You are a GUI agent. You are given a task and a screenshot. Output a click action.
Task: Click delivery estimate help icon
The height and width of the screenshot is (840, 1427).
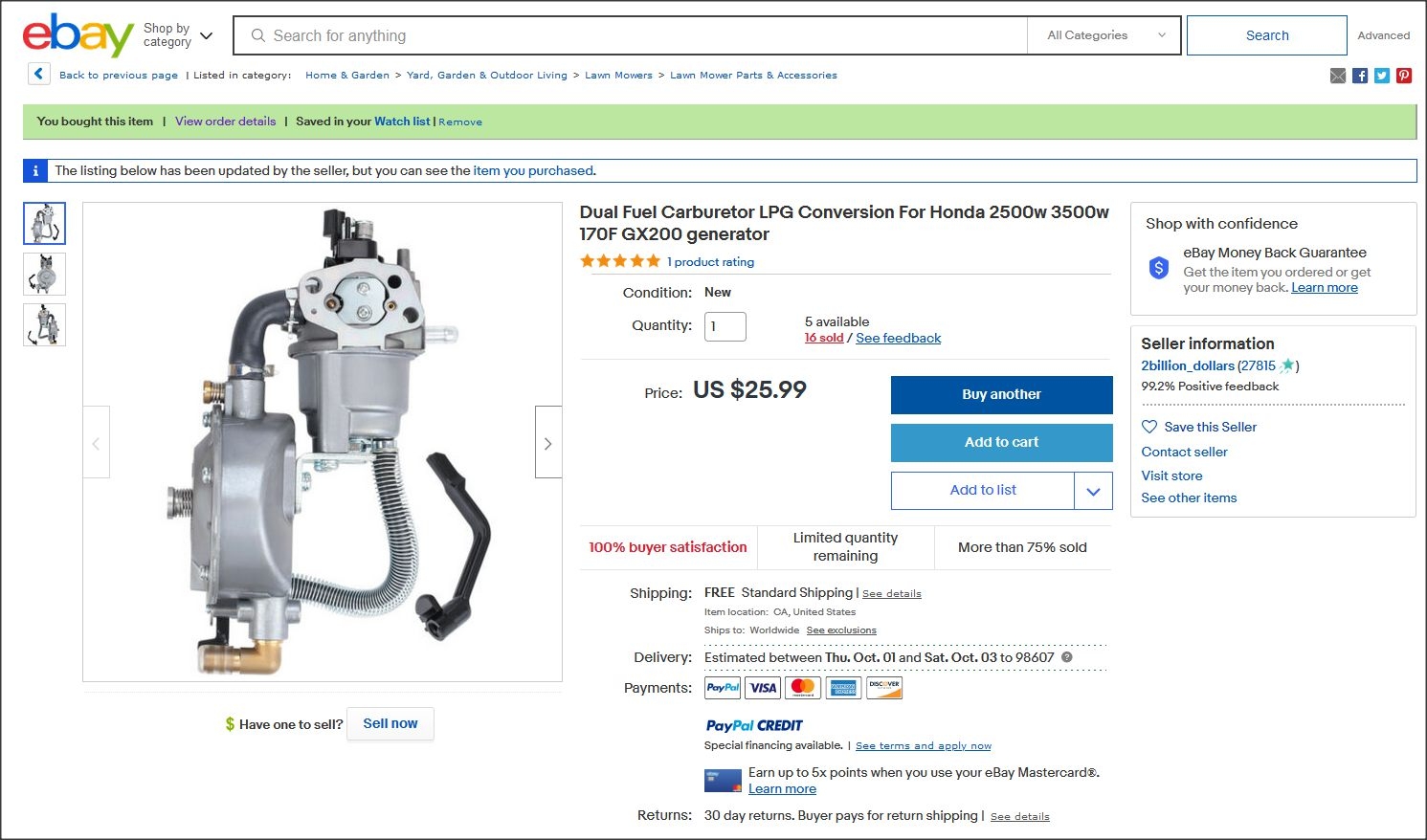pos(1067,657)
